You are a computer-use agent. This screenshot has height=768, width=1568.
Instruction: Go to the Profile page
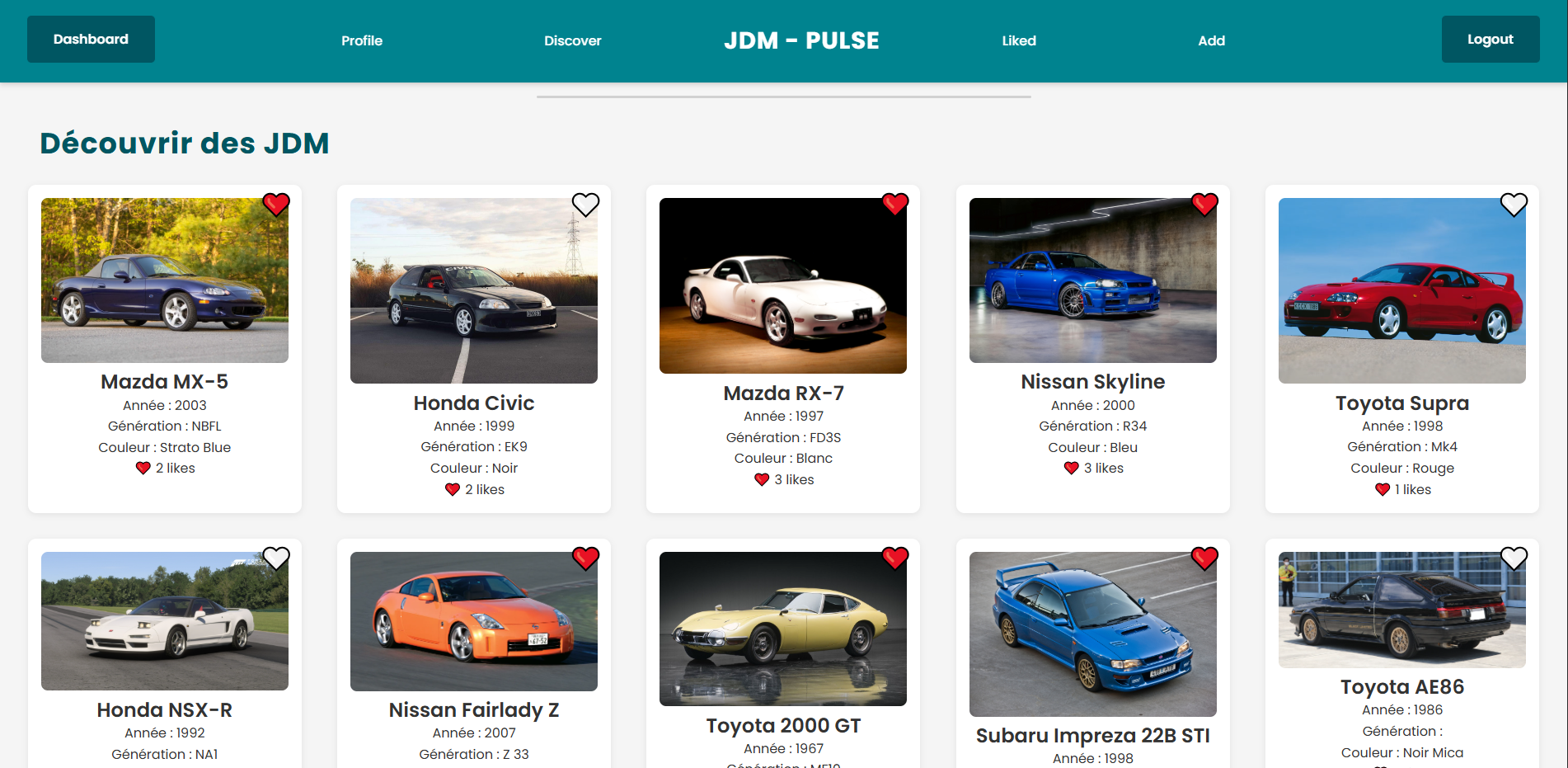(362, 40)
